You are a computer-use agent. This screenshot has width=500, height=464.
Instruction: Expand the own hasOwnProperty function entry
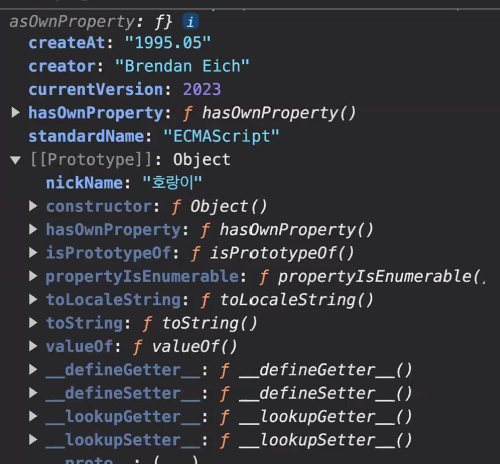[x=15, y=113]
